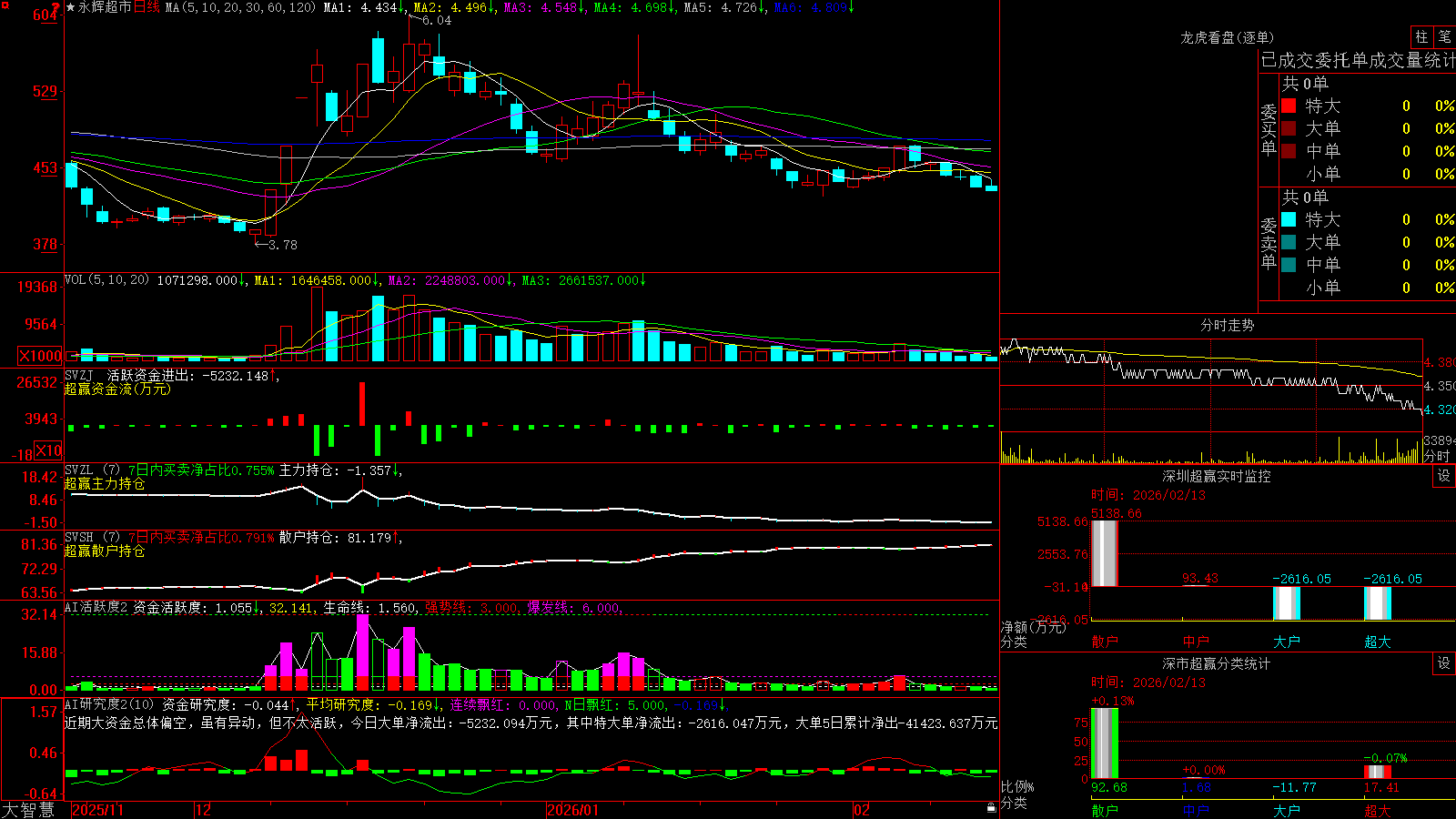
Task: Jump to the 2026/01 date marker
Action: 572,810
